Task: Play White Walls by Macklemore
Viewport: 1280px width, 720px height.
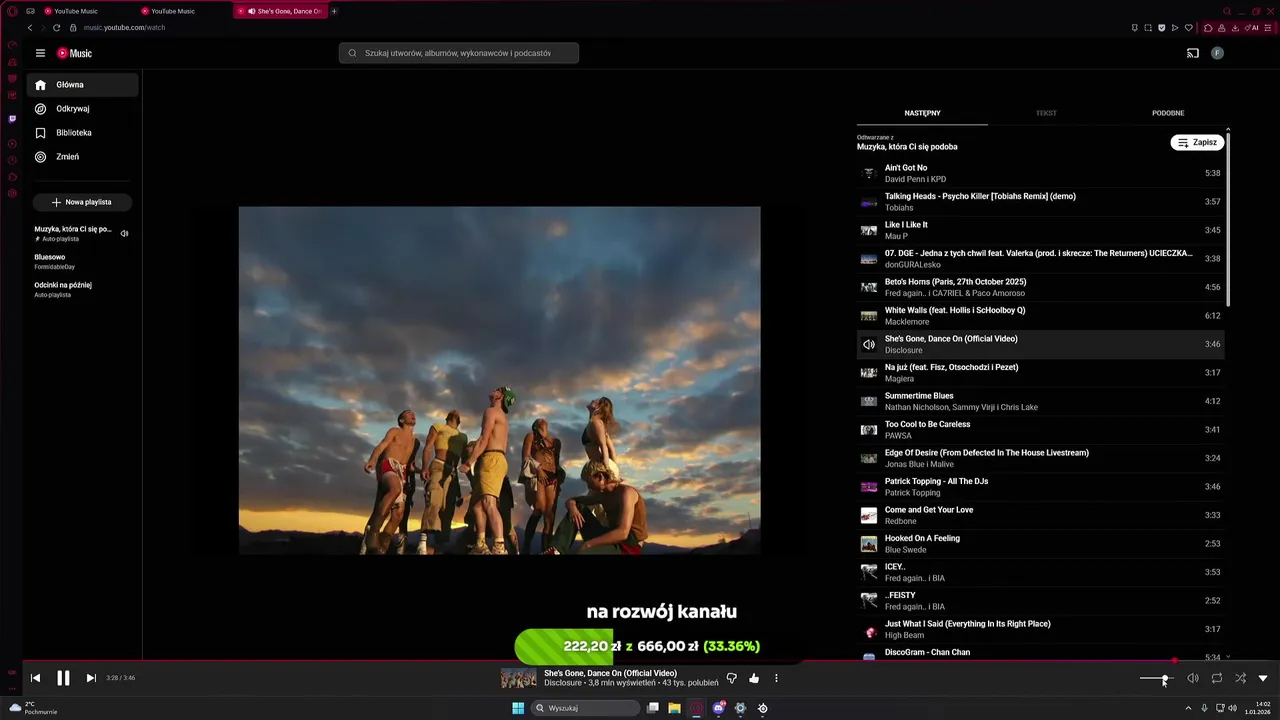Action: point(1040,316)
